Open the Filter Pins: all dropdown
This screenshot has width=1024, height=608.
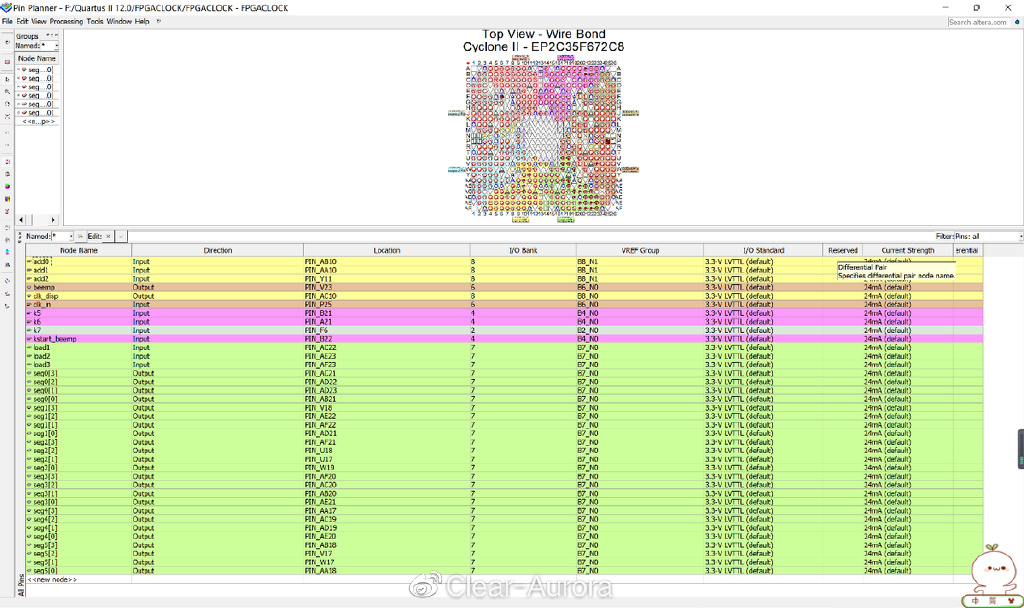(987, 236)
